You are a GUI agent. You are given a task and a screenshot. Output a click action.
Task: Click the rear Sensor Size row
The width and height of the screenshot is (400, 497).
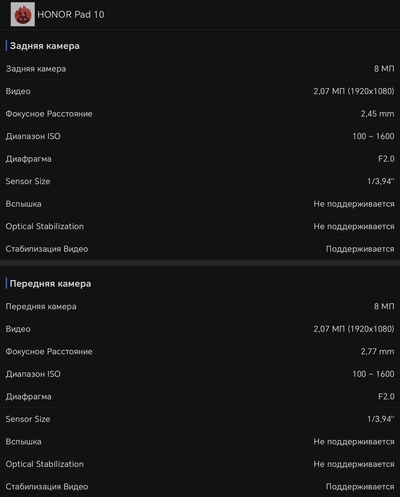[x=200, y=181]
